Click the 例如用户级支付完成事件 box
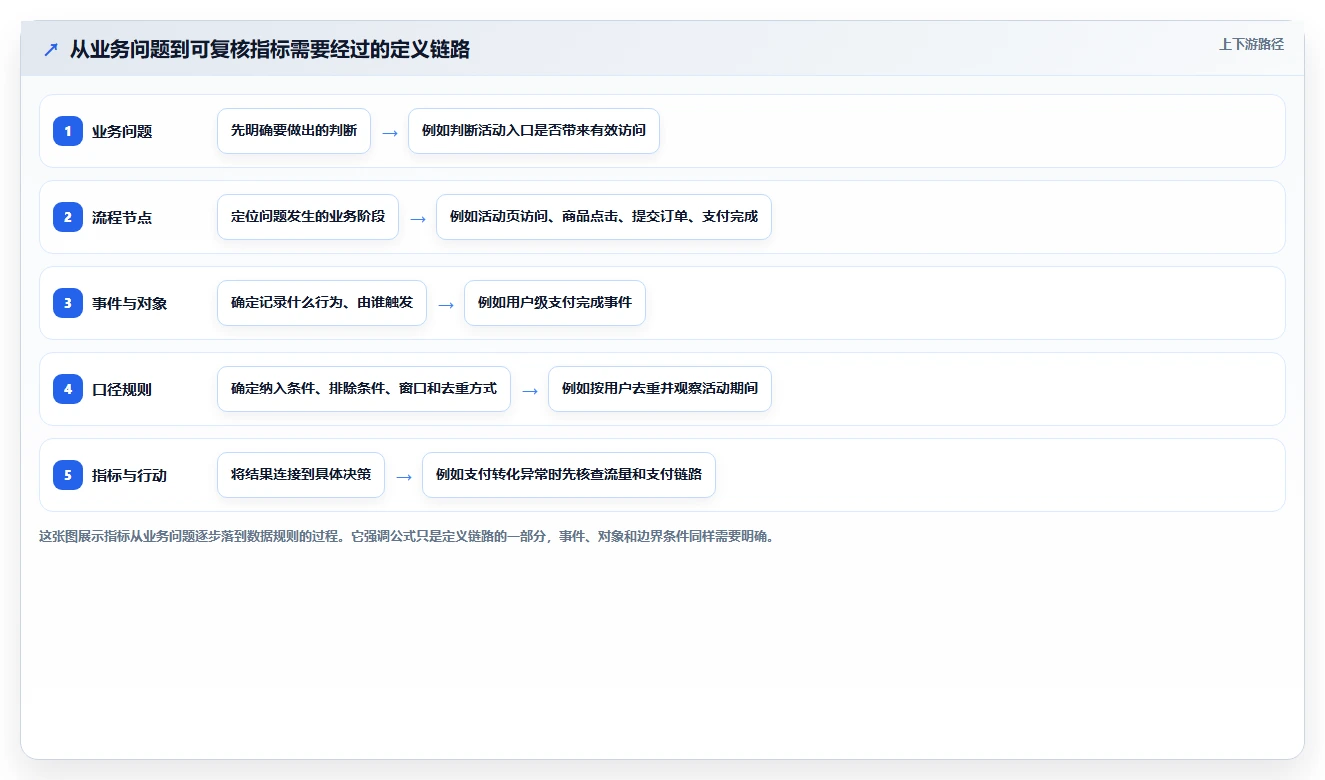1325x780 pixels. [555, 303]
